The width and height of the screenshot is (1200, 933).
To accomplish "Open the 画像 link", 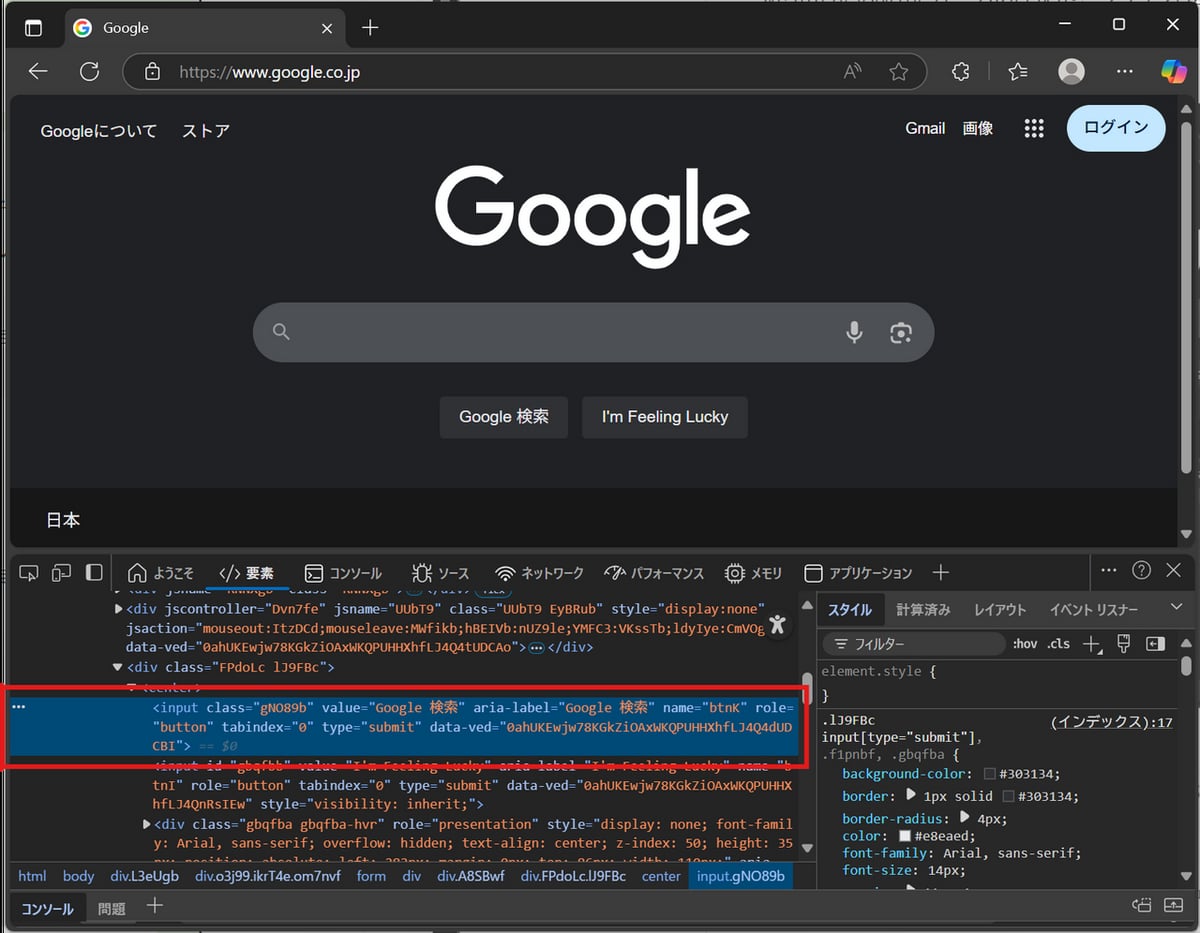I will point(978,128).
